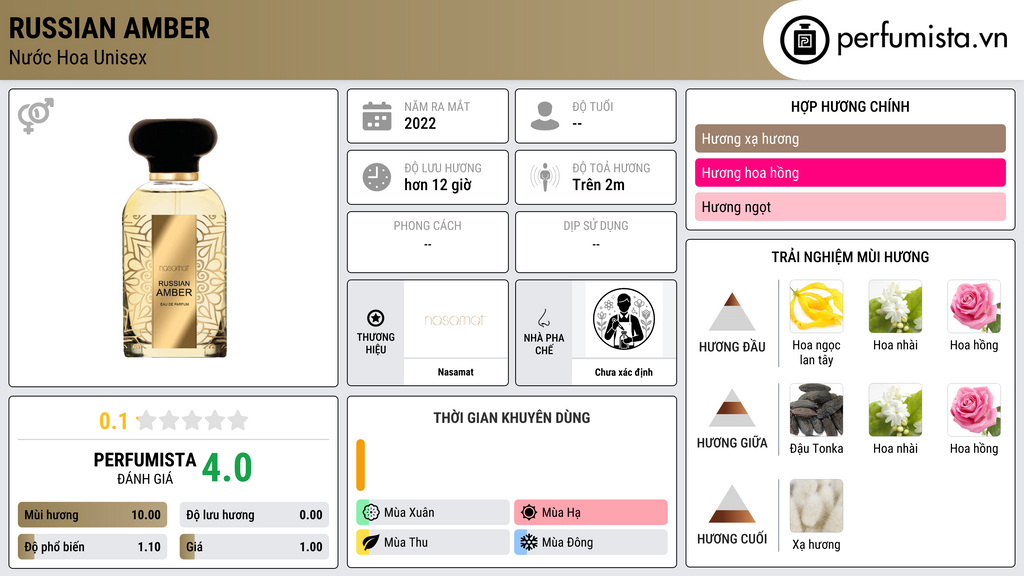Click the clock icon beside Độ lưu hương
The image size is (1024, 576).
point(377,177)
